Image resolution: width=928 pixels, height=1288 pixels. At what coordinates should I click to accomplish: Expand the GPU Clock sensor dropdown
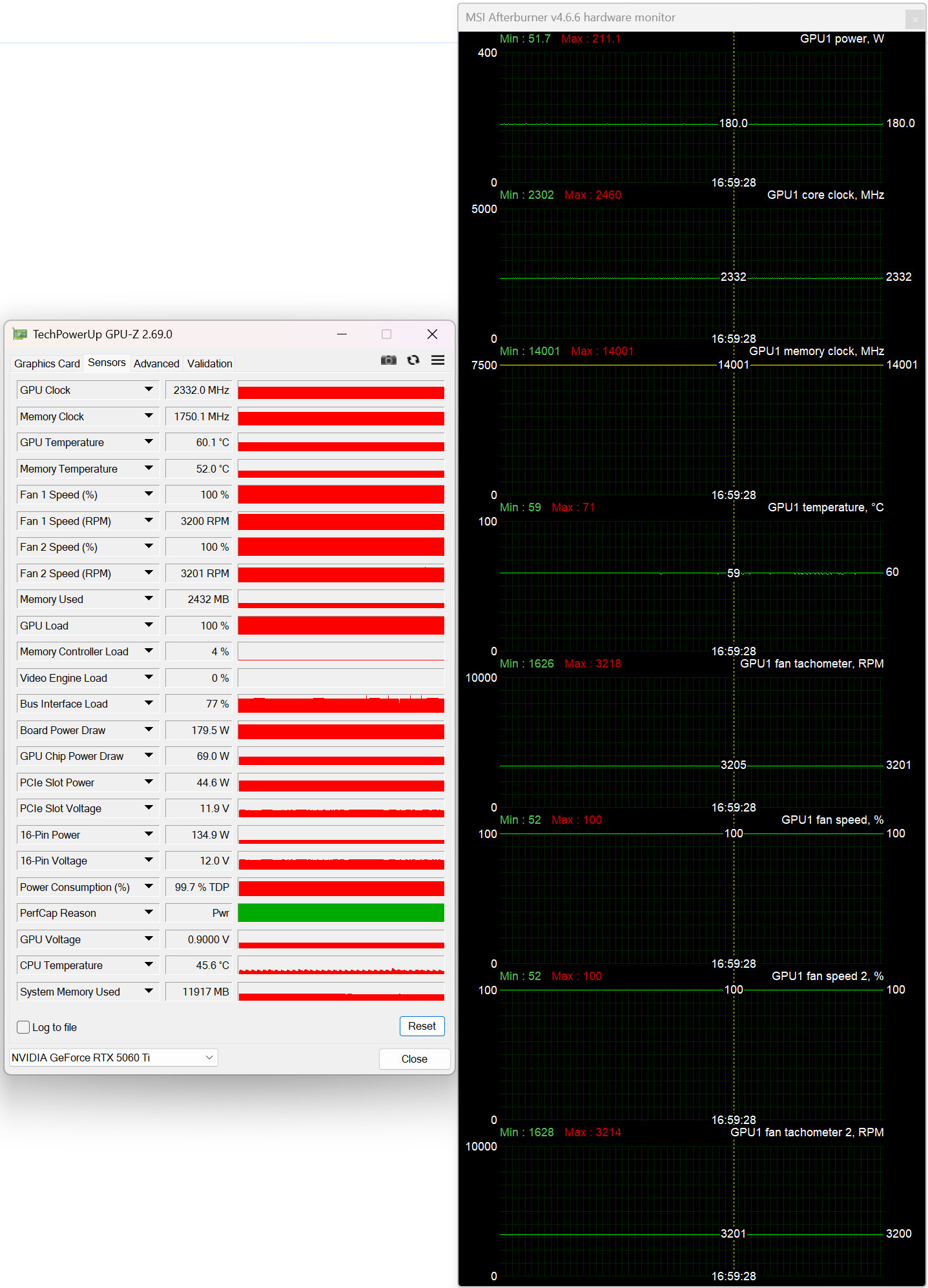149,390
